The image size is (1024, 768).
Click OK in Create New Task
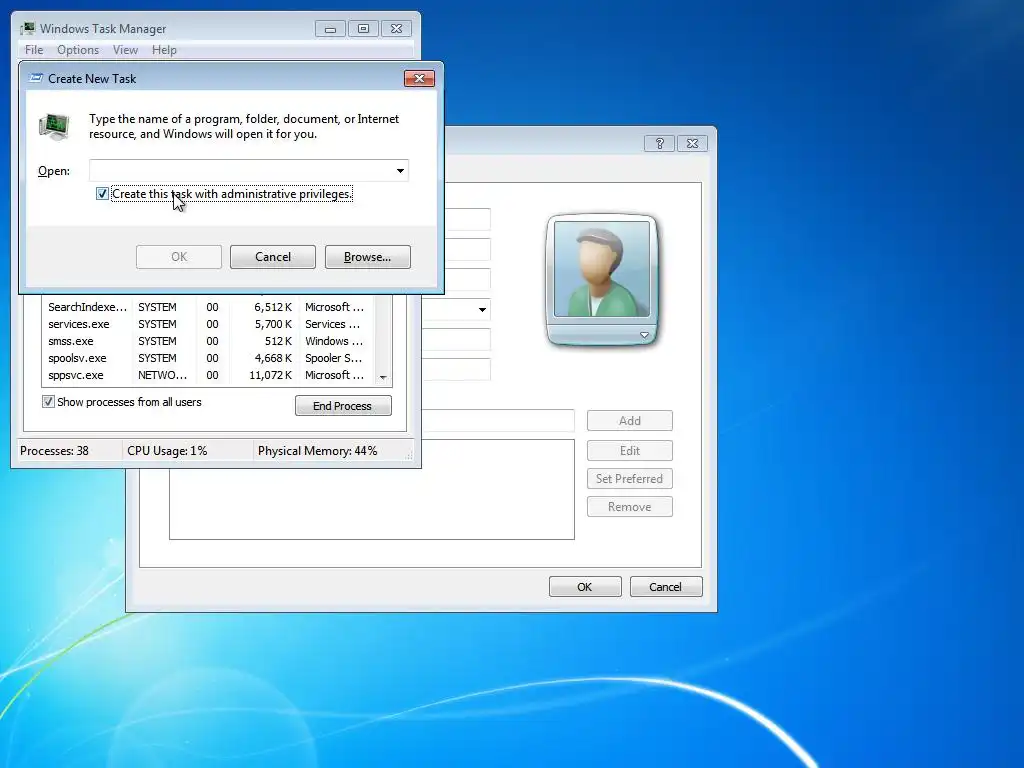[x=179, y=257]
